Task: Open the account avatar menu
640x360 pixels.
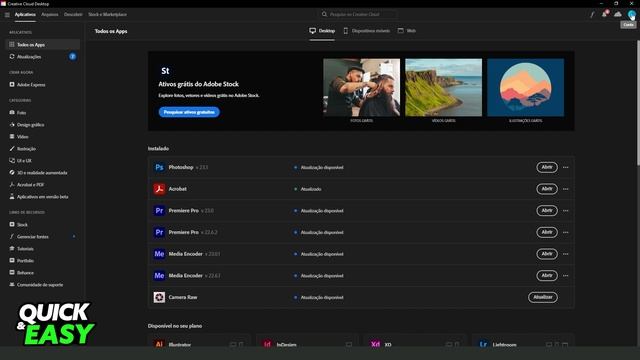Action: [x=631, y=14]
